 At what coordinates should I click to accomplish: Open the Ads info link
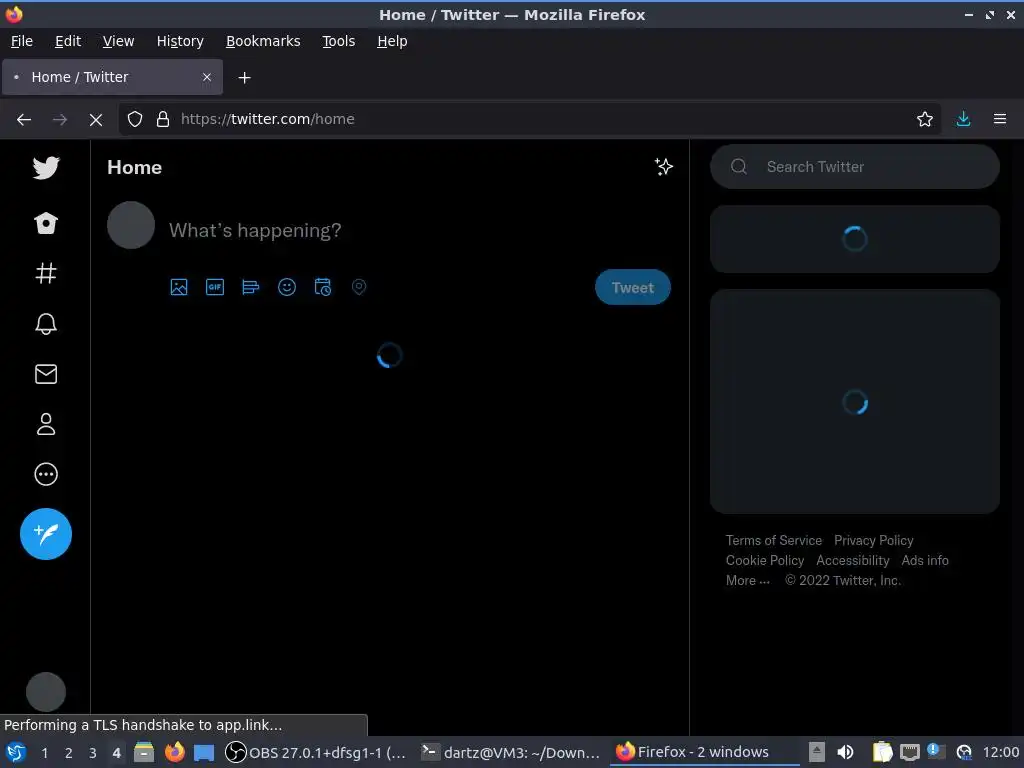pyautogui.click(x=925, y=560)
